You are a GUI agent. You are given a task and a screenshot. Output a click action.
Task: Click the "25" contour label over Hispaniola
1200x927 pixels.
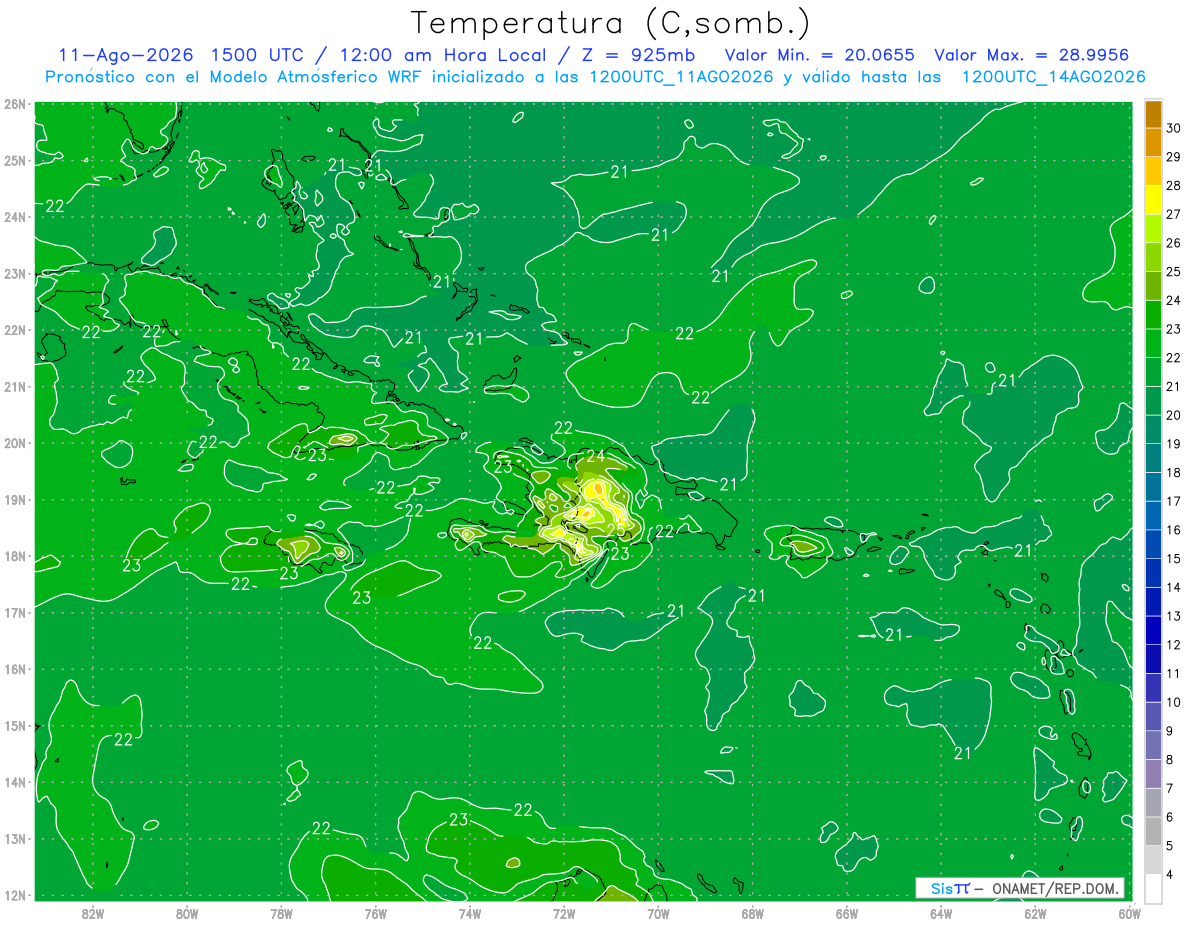click(x=617, y=530)
